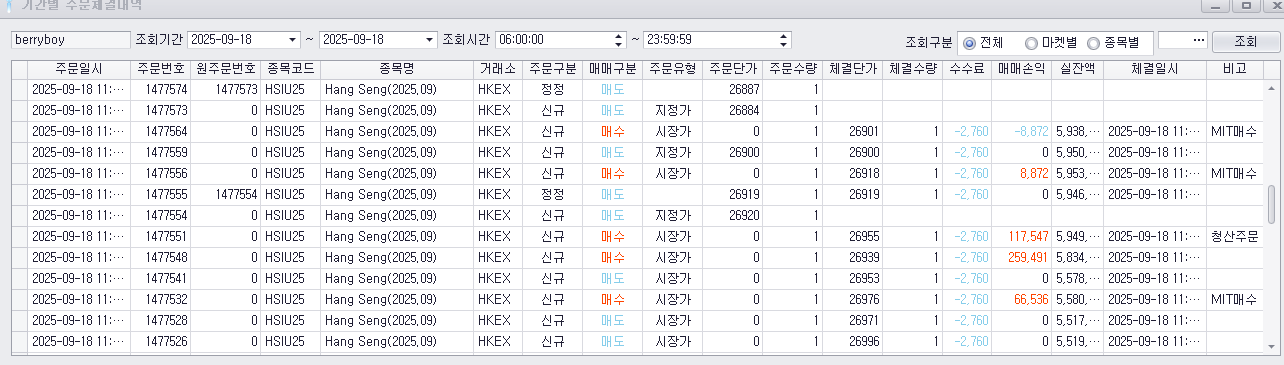Screen dimensions: 1284x365
Task: Click the fill price 26939 cell
Action: 853,257
